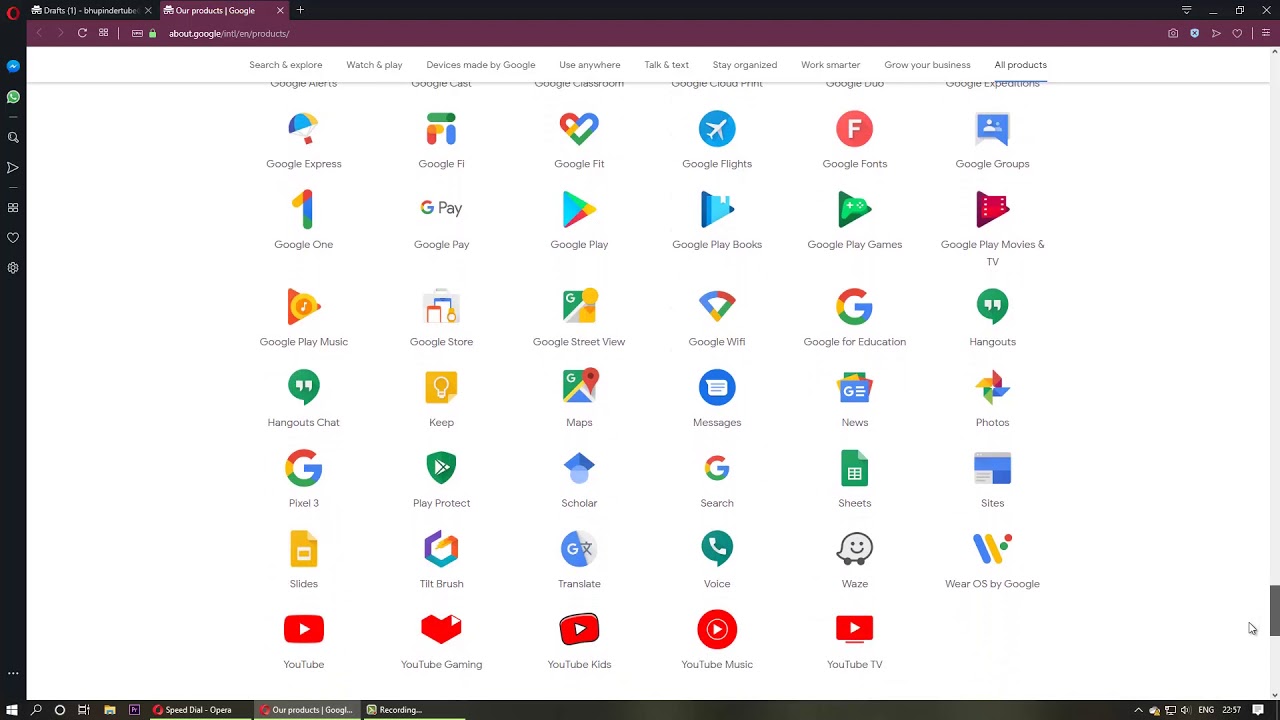The image size is (1280, 720).
Task: Click the Scholar icon
Action: [x=579, y=468]
